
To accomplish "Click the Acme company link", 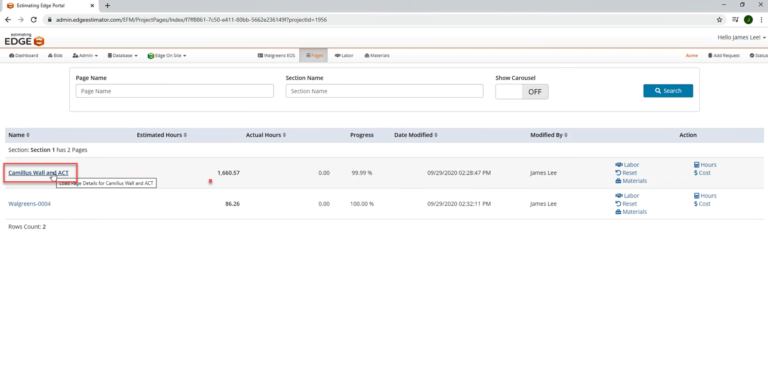I will 692,56.
